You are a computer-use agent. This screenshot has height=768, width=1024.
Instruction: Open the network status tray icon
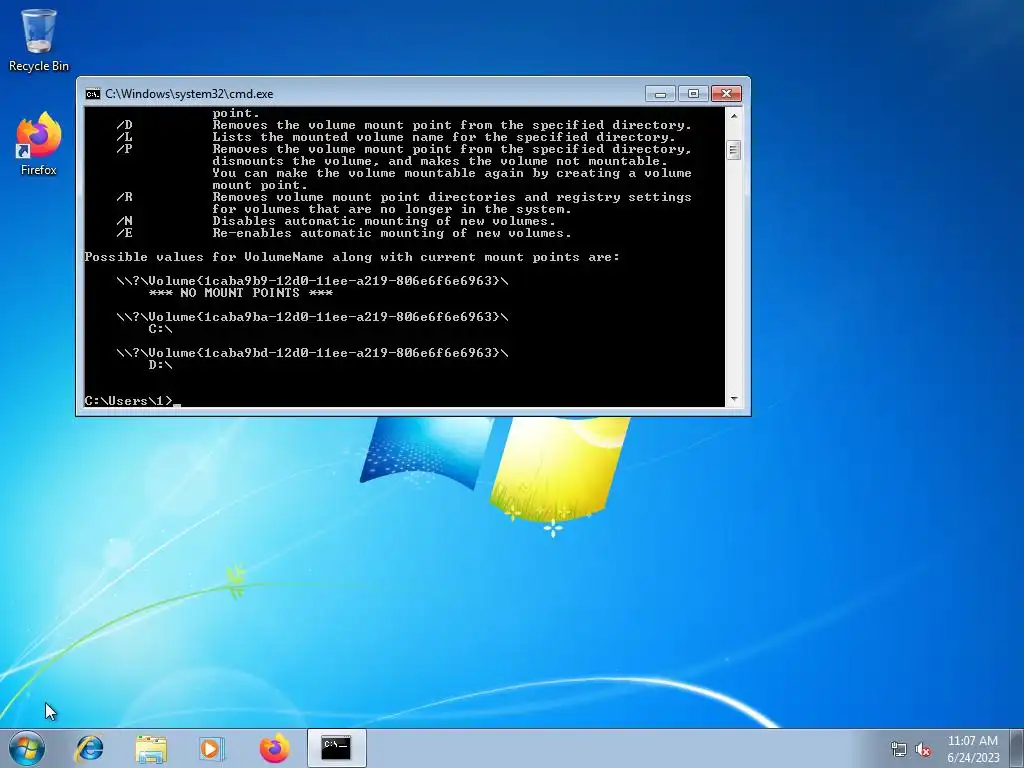(x=899, y=749)
